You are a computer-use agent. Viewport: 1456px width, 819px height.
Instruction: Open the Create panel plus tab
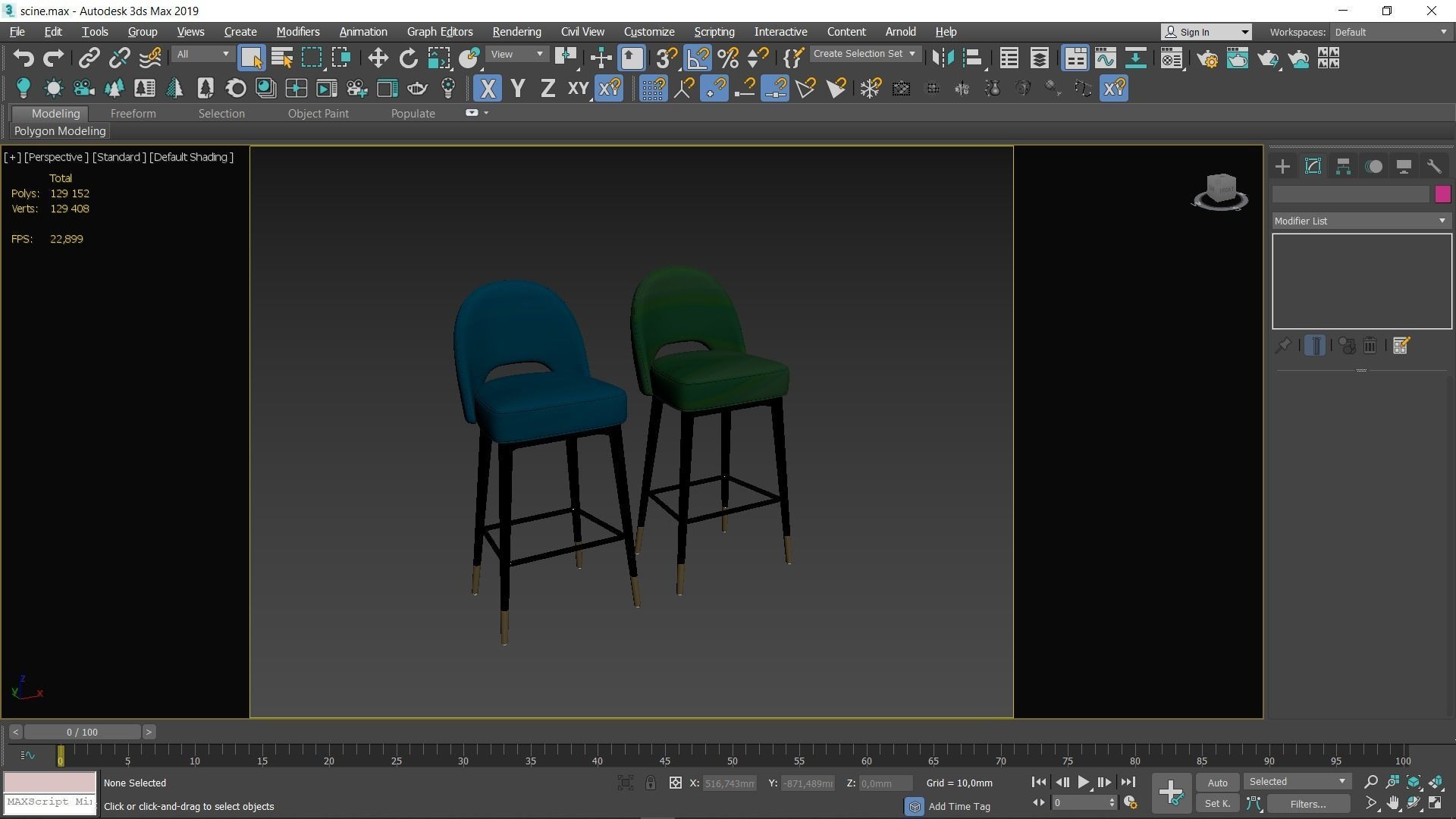point(1282,167)
